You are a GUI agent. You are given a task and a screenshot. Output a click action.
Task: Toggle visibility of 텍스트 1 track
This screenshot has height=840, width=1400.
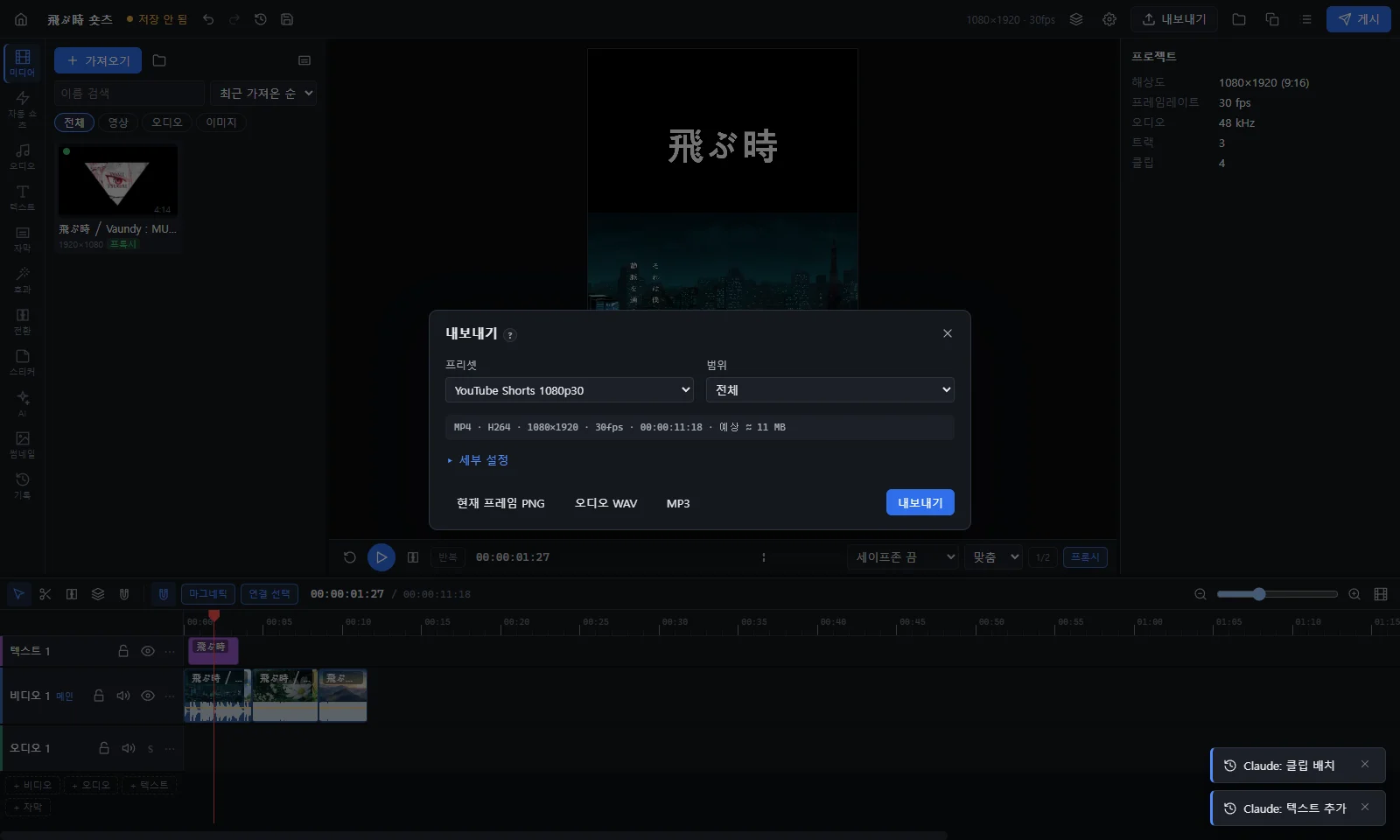[148, 651]
